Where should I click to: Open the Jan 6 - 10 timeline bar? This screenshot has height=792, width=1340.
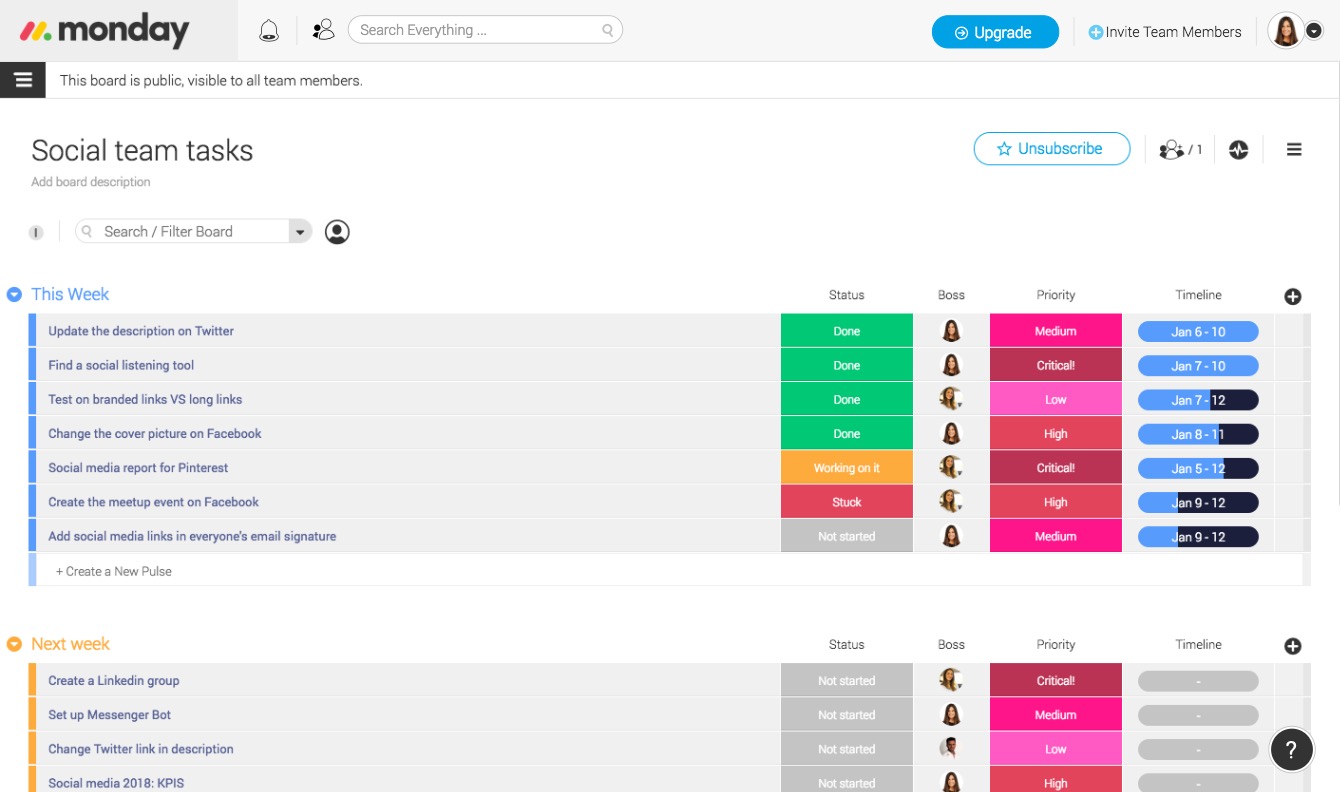[1197, 332]
